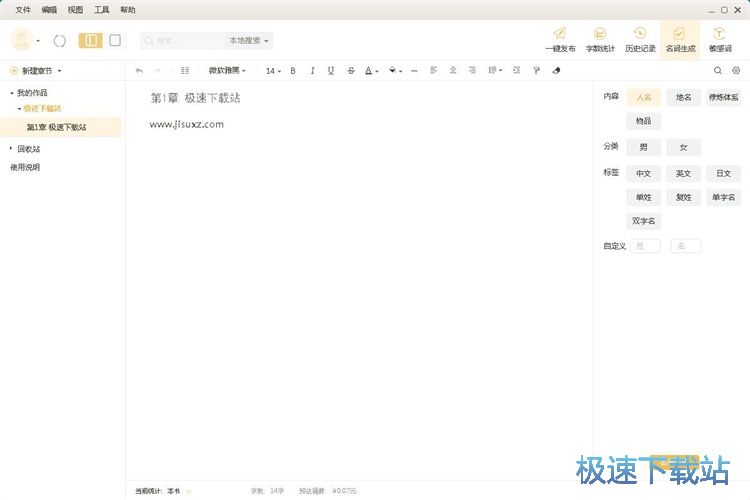Screen dimensions: 750x500
Task: Collapse the 我的作品 tree node
Action: coord(12,93)
